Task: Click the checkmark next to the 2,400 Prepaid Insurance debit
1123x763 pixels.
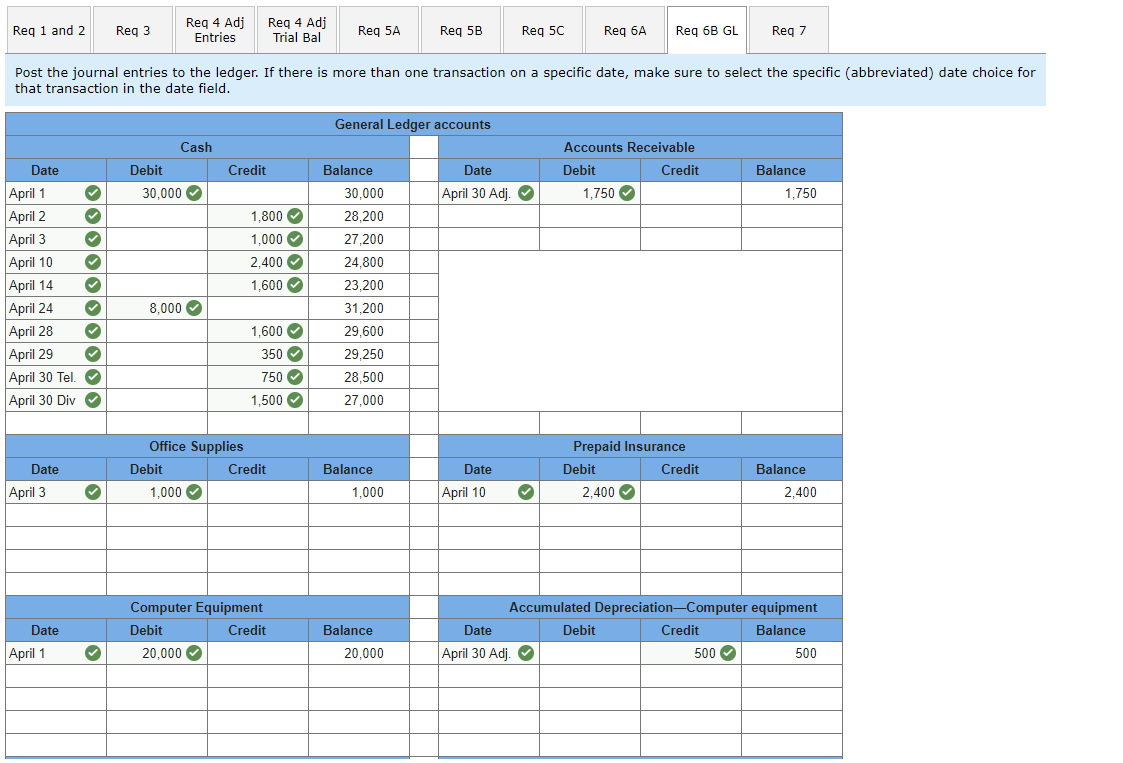Action: click(x=625, y=492)
